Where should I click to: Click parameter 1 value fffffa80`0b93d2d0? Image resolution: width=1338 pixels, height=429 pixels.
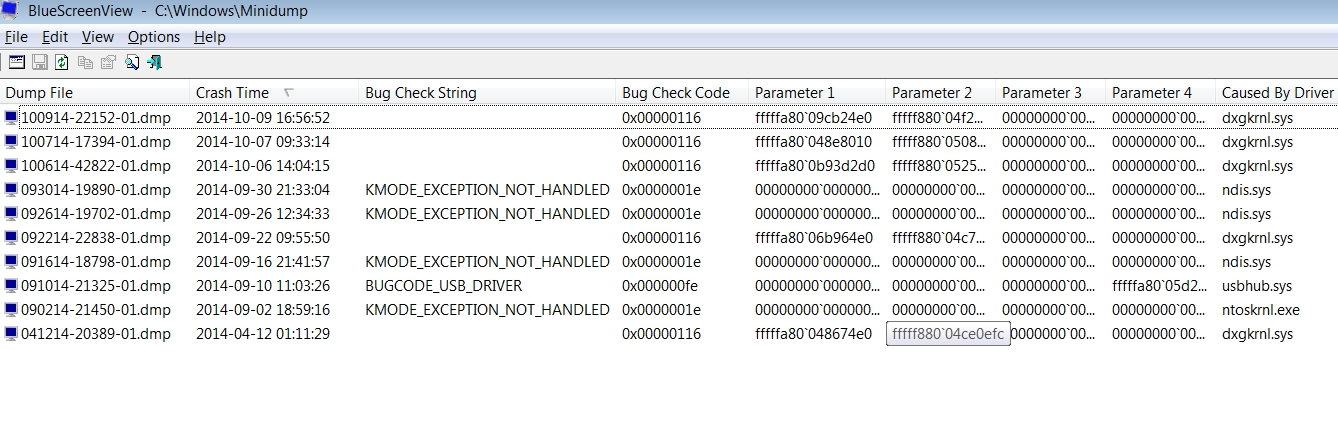pos(814,165)
